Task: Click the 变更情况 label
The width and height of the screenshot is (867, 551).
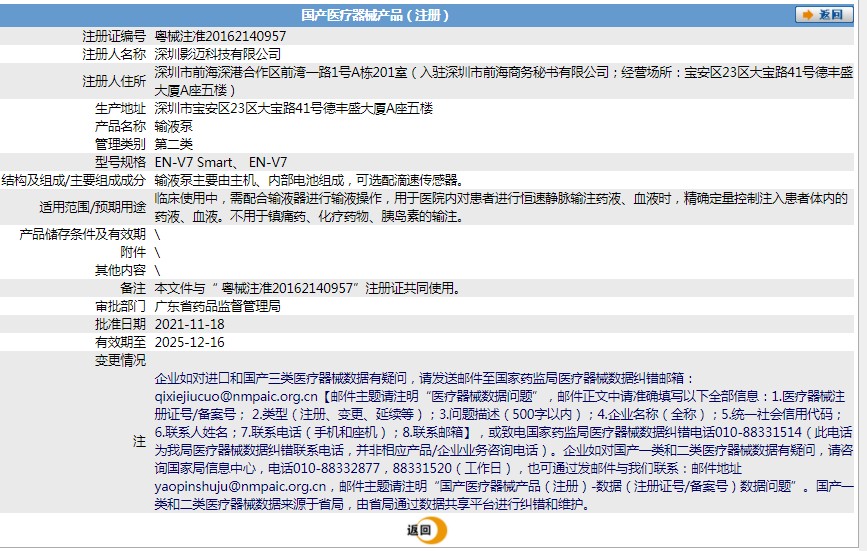Action: [121, 360]
